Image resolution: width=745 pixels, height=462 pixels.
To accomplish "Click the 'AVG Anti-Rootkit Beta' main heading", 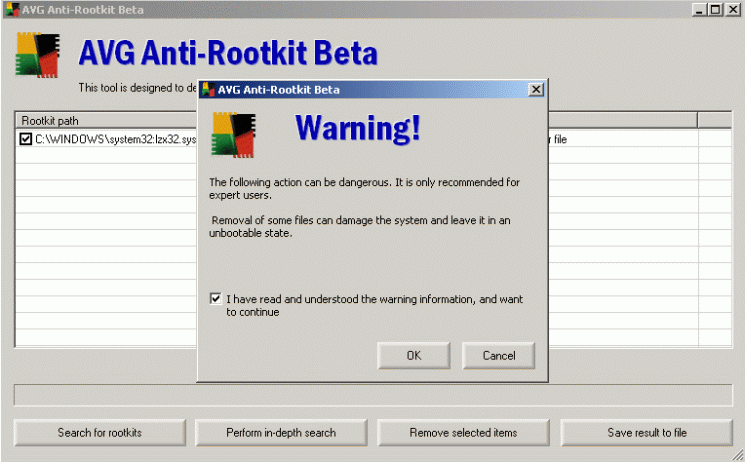I will (x=228, y=52).
